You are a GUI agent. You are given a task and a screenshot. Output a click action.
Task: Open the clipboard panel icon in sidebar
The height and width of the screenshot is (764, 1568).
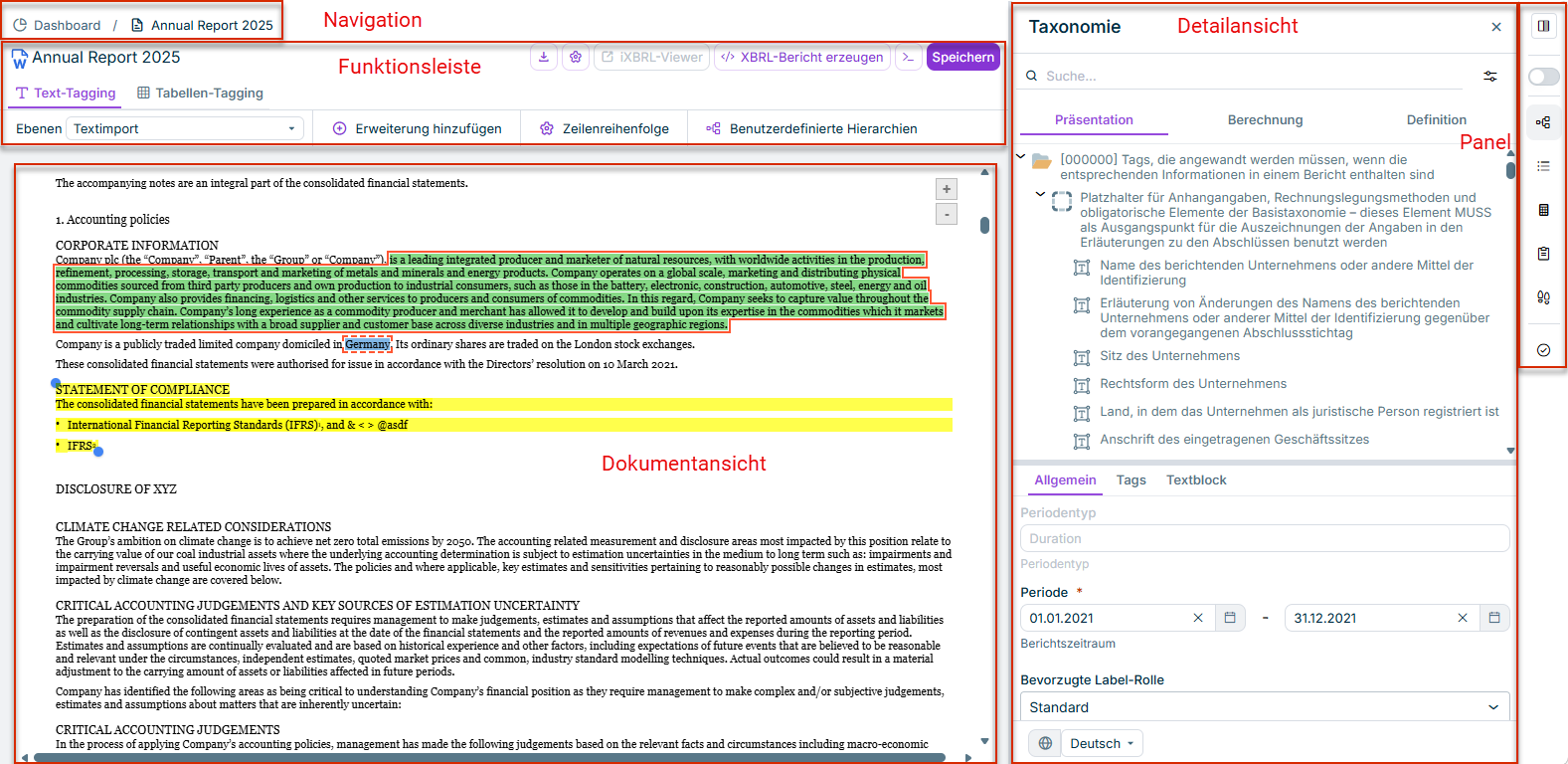pos(1543,254)
